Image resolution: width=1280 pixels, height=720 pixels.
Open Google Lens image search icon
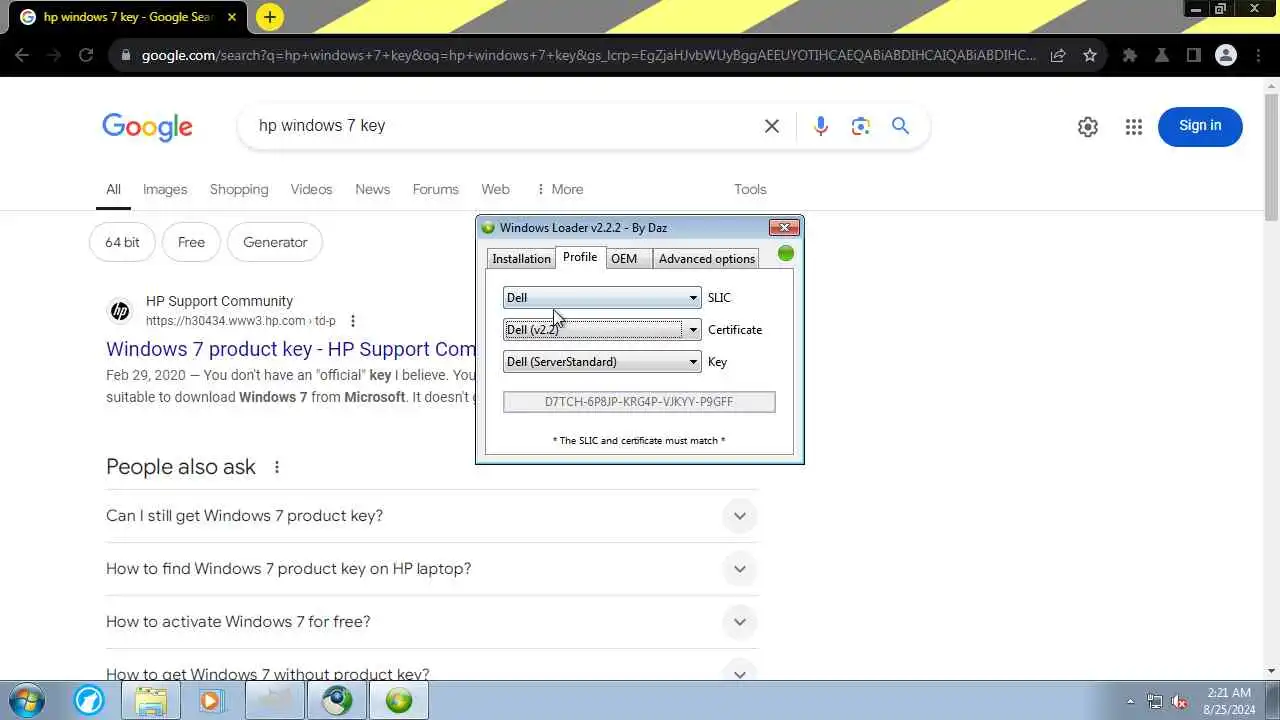point(861,126)
